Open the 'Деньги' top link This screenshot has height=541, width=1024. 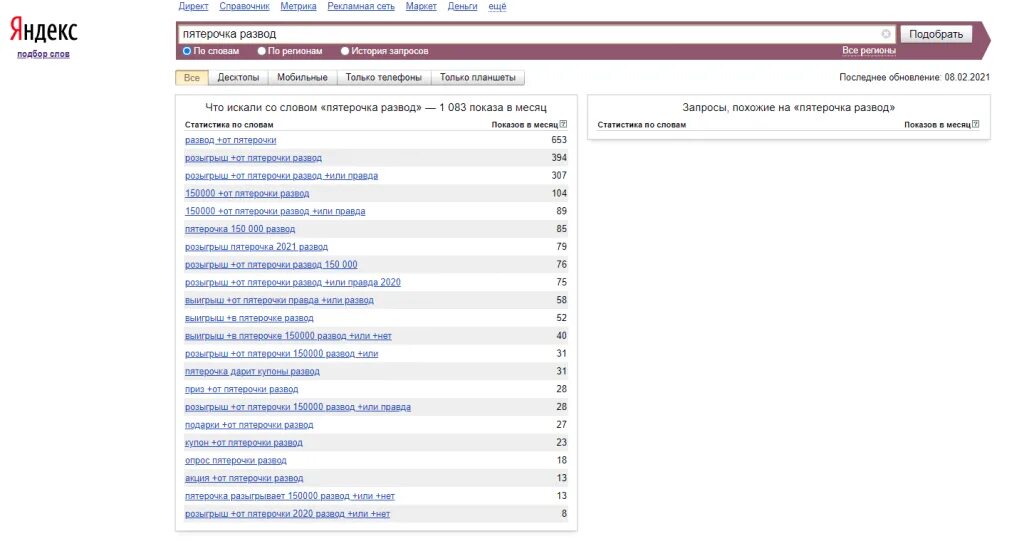click(x=462, y=7)
